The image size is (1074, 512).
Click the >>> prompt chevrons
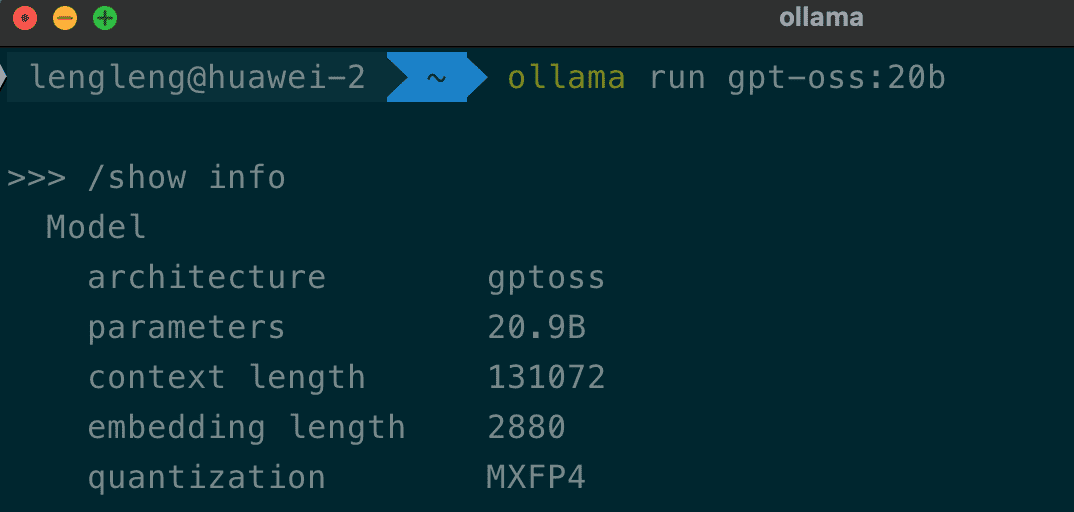tap(36, 178)
